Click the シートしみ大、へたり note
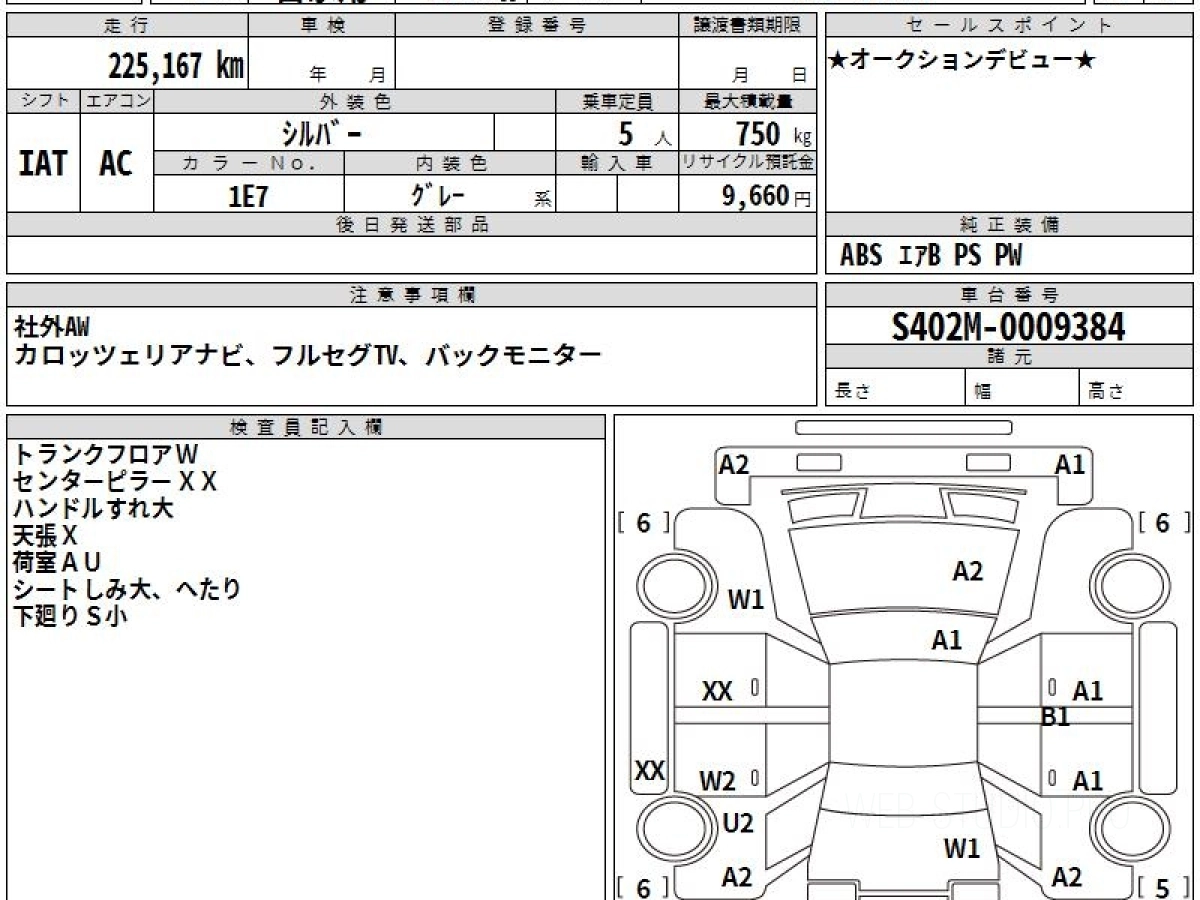The width and height of the screenshot is (1200, 900). coord(128,589)
